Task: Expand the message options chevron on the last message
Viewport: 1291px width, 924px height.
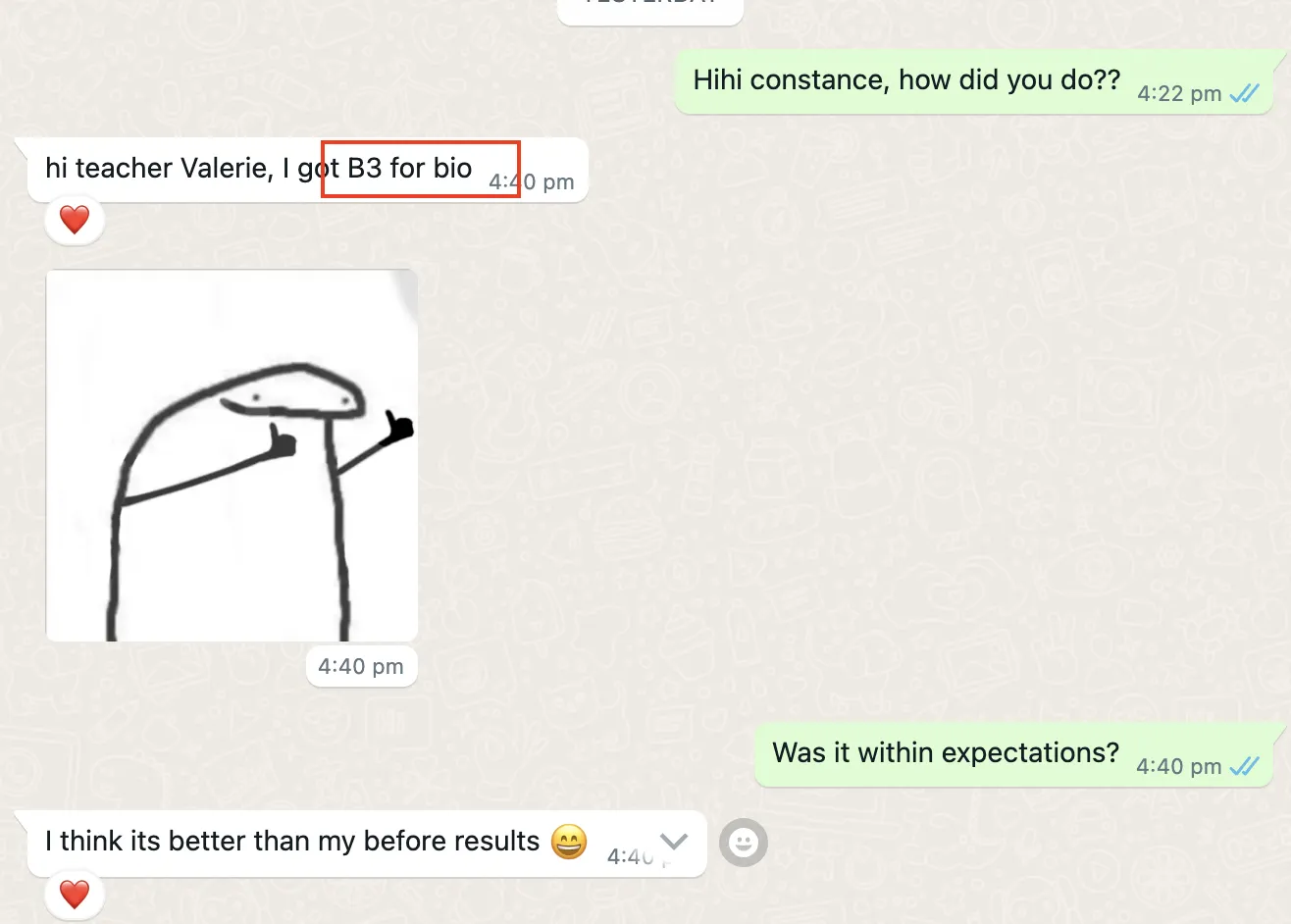Action: [x=674, y=841]
